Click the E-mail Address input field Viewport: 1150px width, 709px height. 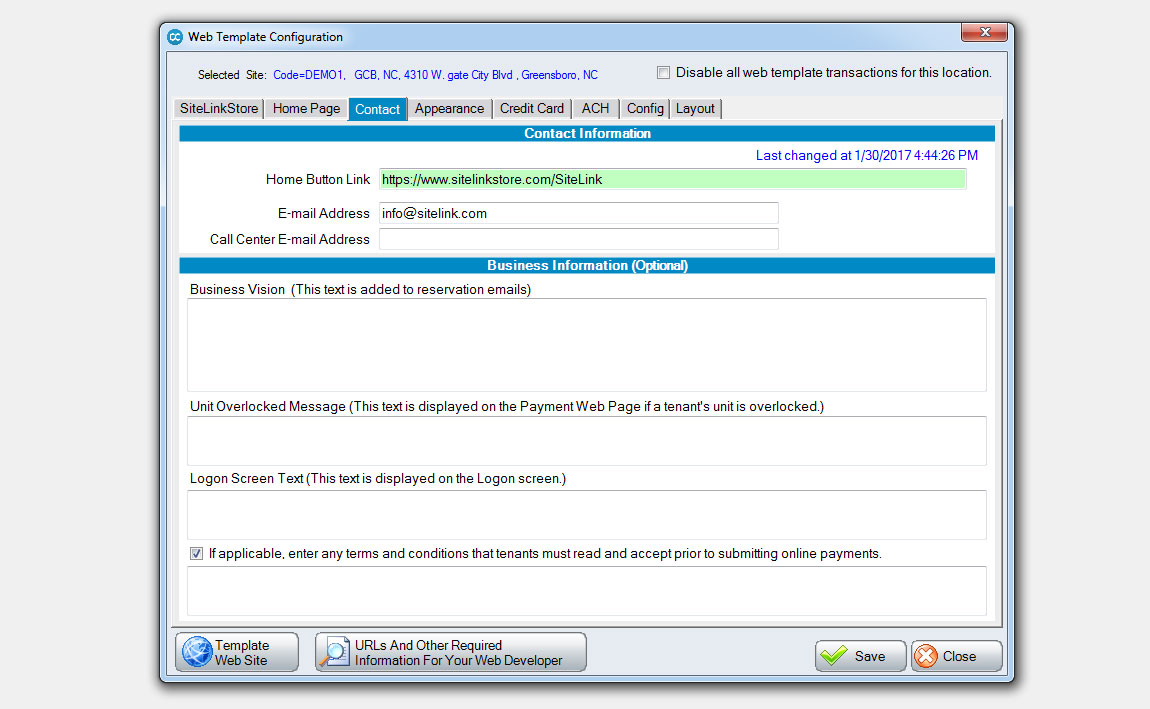point(578,213)
